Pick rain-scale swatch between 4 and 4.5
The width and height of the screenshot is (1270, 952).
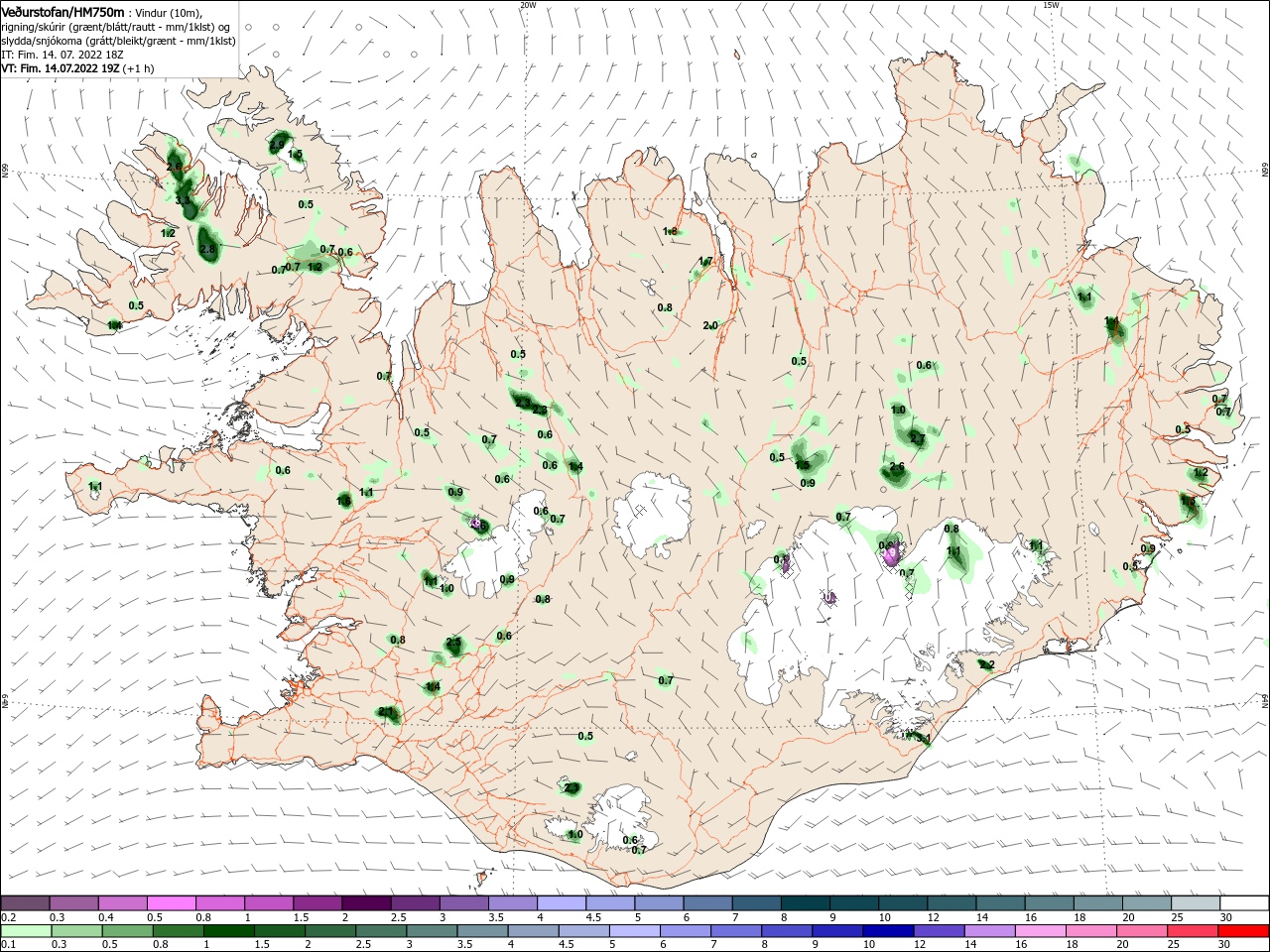tap(532, 931)
